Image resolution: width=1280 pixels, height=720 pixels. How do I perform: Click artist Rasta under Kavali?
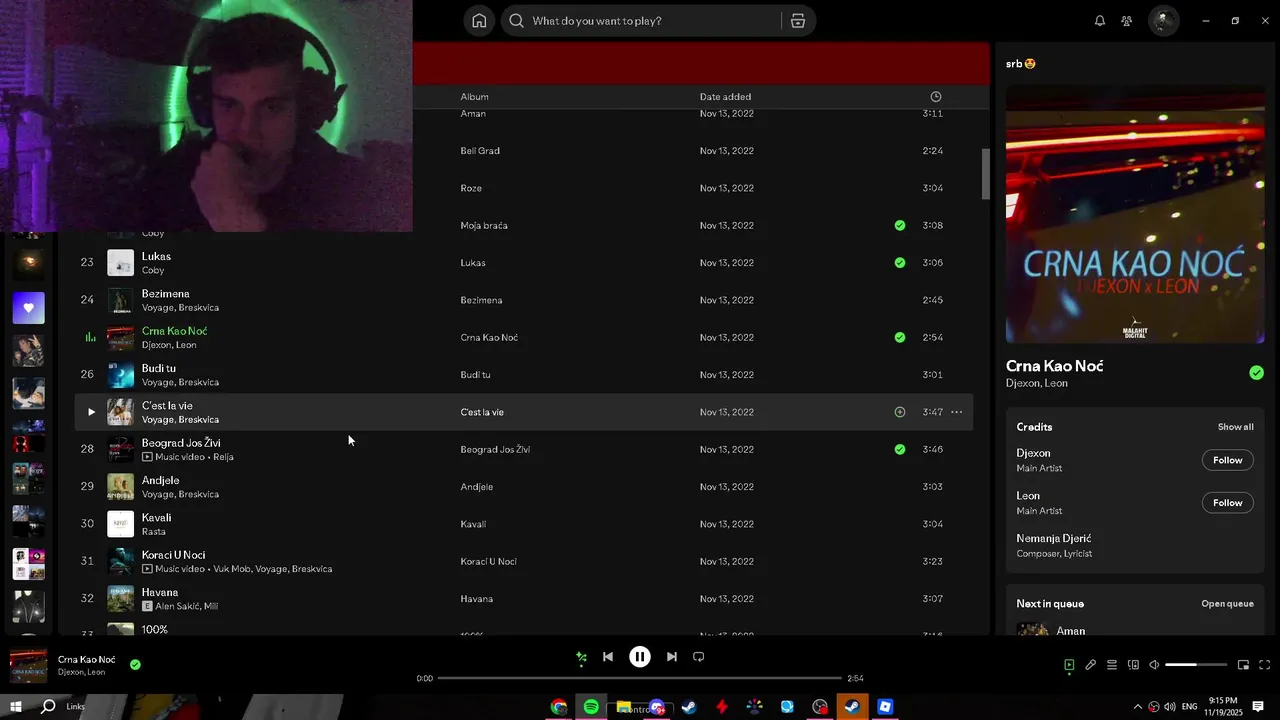coord(154,532)
